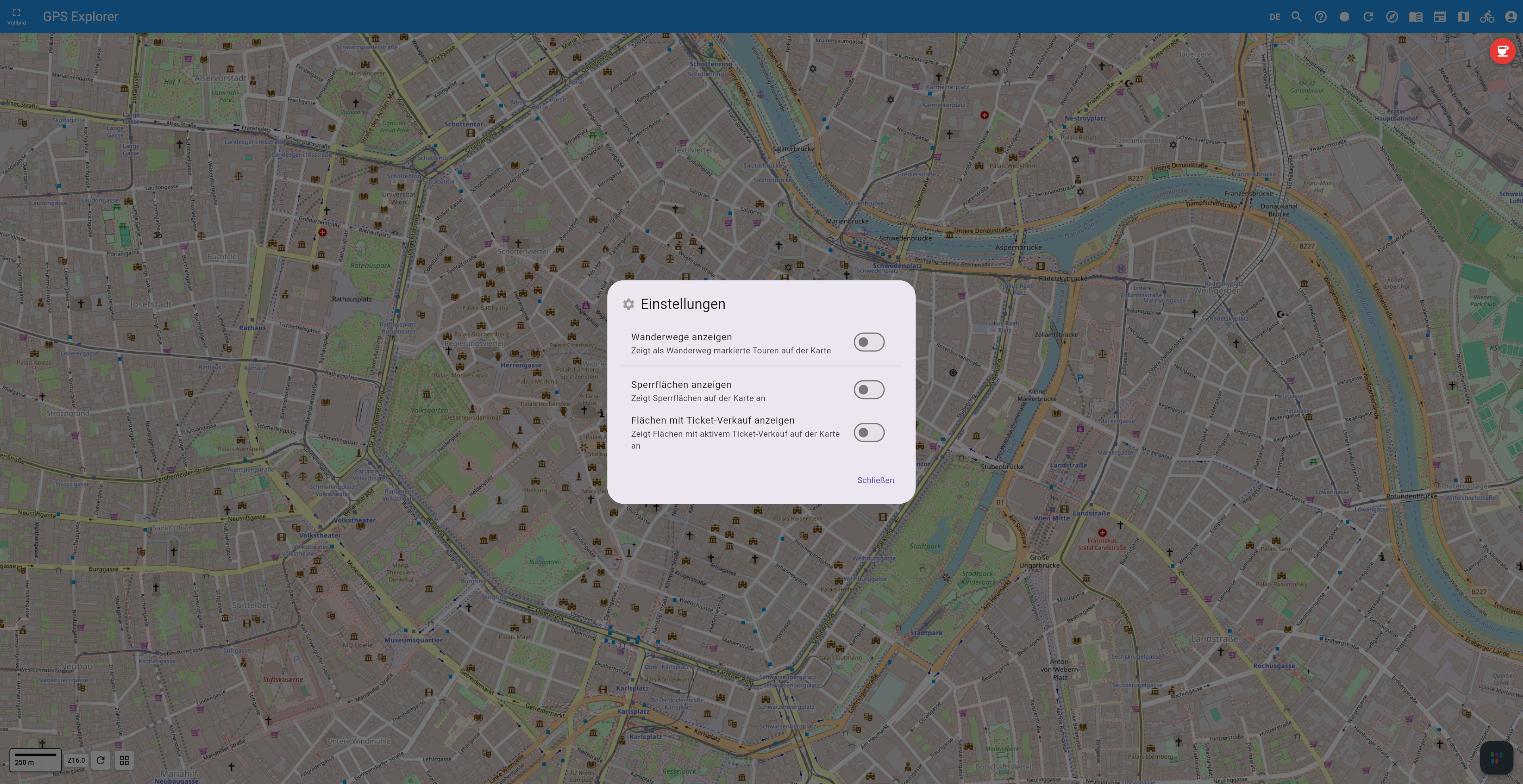The width and height of the screenshot is (1523, 784).
Task: Switch language via the DE button
Action: coord(1275,17)
